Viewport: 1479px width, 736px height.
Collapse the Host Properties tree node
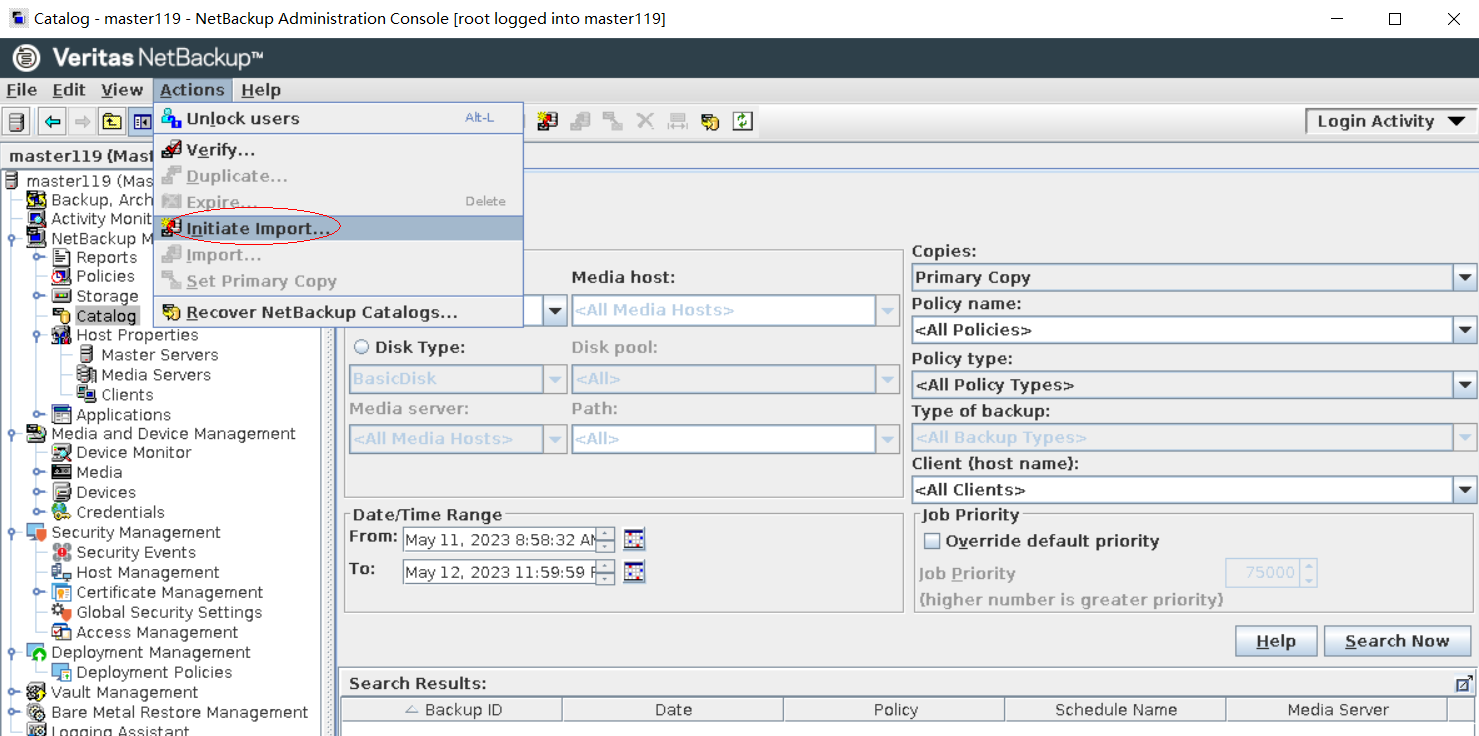pyautogui.click(x=38, y=336)
